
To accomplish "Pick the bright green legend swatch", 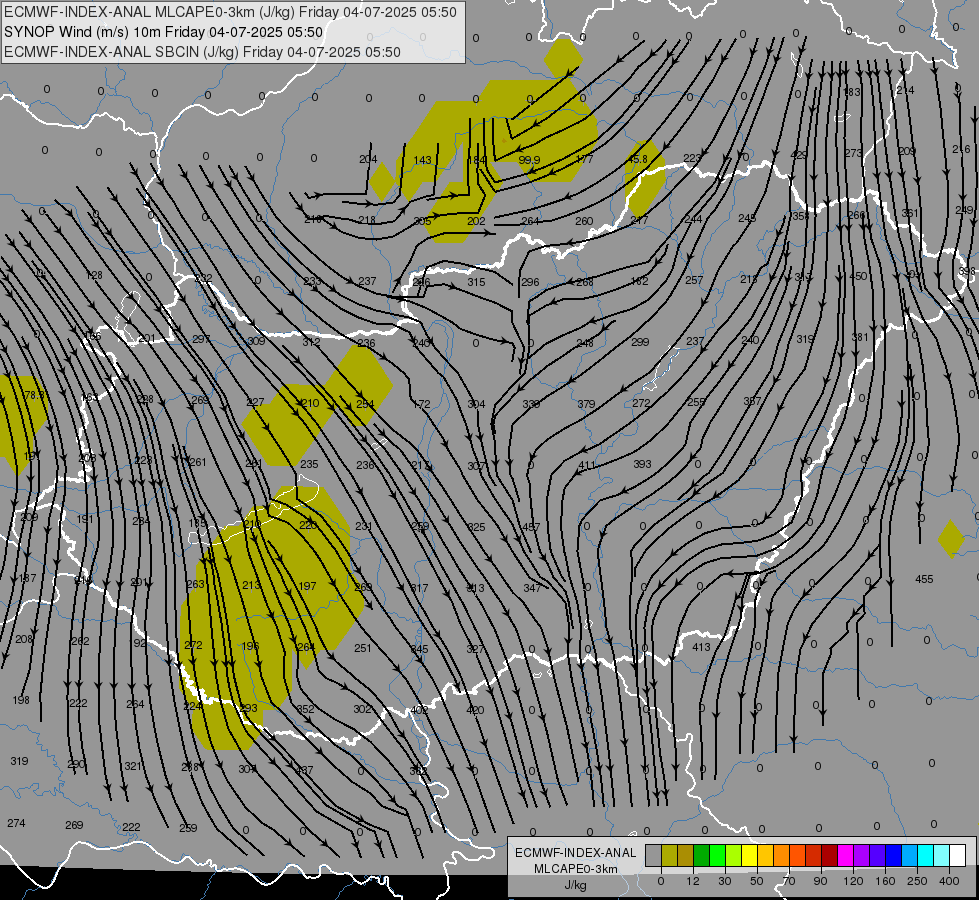I will click(x=717, y=855).
